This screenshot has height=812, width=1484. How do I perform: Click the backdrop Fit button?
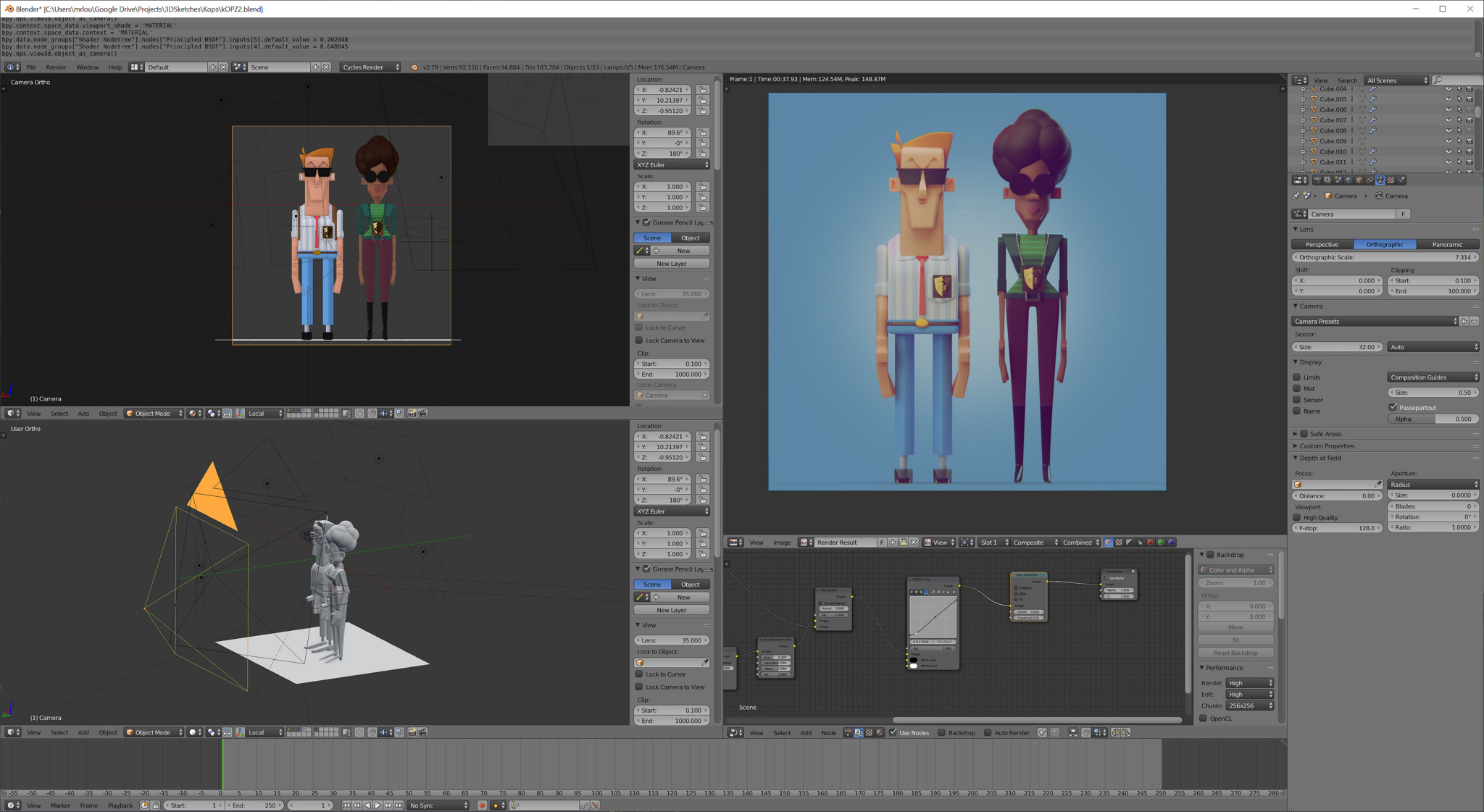coord(1235,640)
